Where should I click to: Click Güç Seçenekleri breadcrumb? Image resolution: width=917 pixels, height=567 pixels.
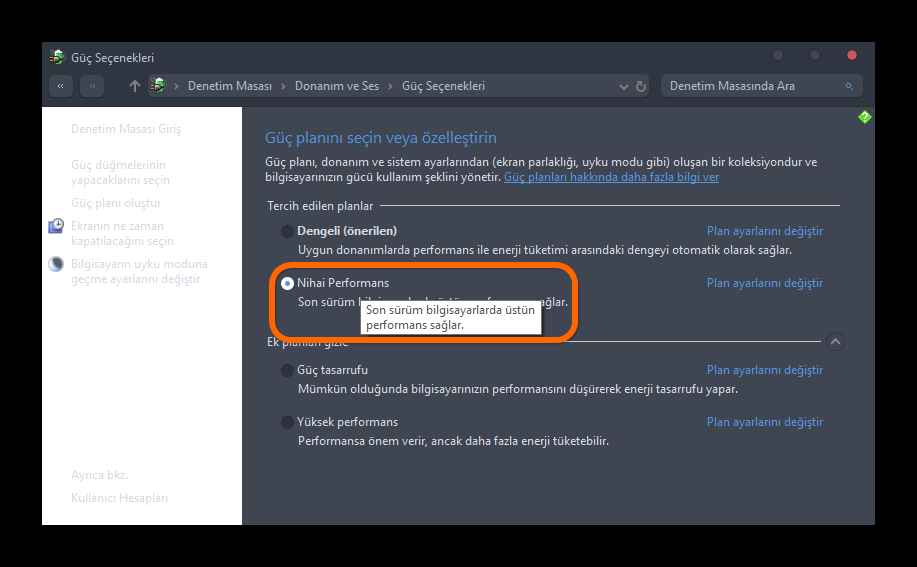click(x=443, y=86)
